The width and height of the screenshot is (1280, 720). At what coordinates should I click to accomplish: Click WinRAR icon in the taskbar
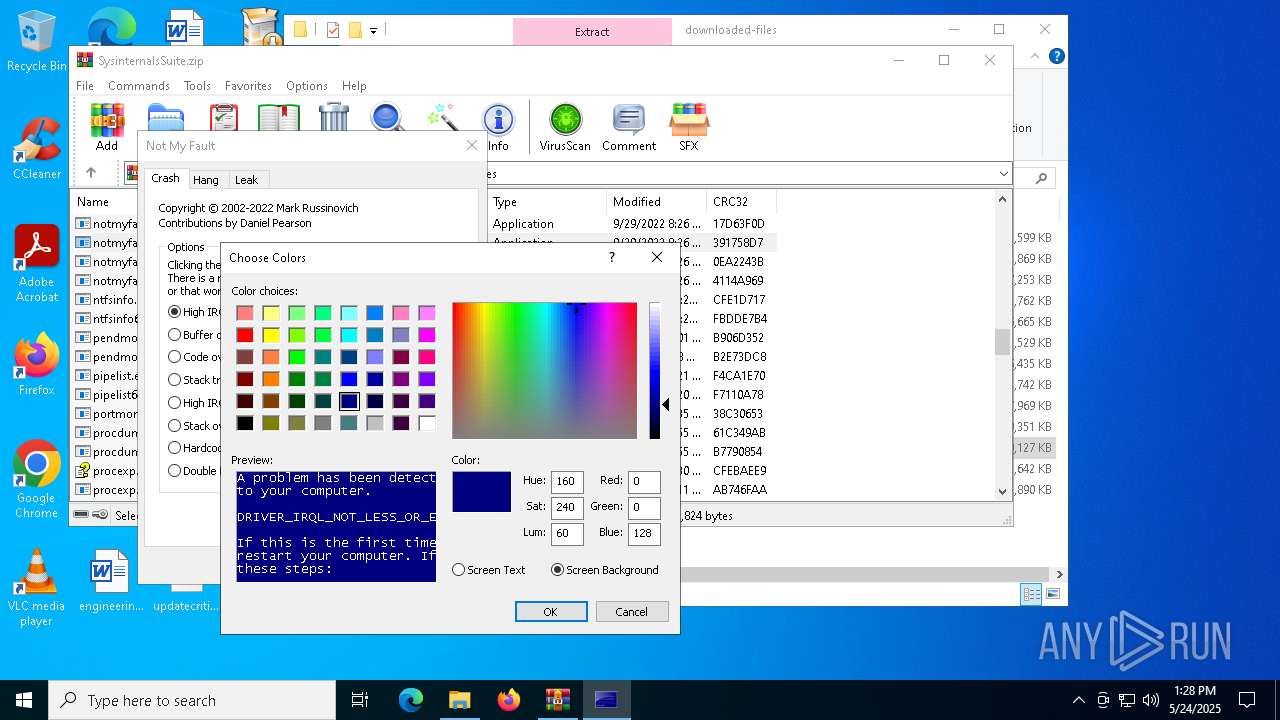pyautogui.click(x=557, y=700)
